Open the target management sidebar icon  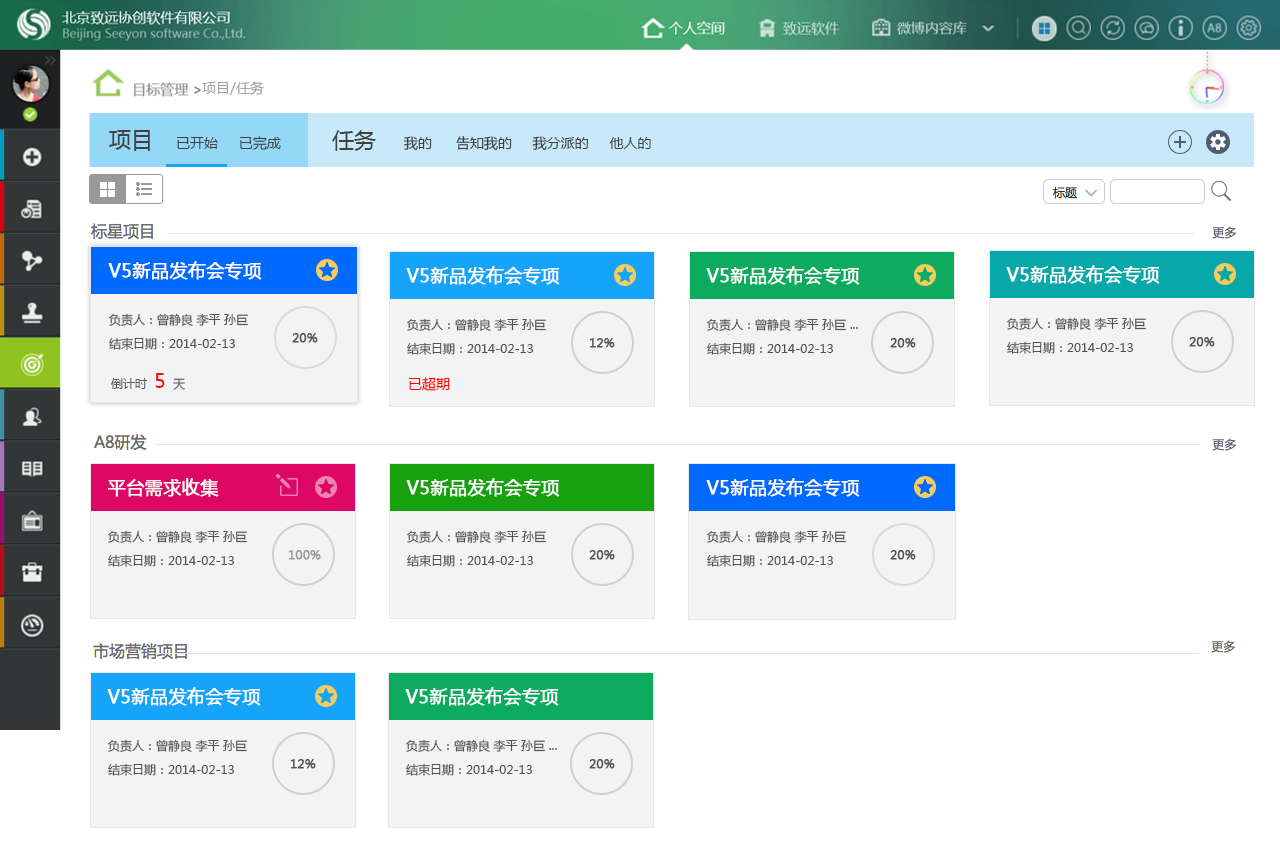pos(31,364)
